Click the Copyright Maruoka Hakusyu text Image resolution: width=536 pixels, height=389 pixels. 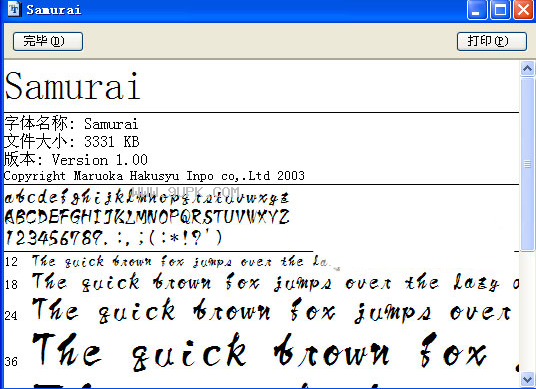point(154,176)
